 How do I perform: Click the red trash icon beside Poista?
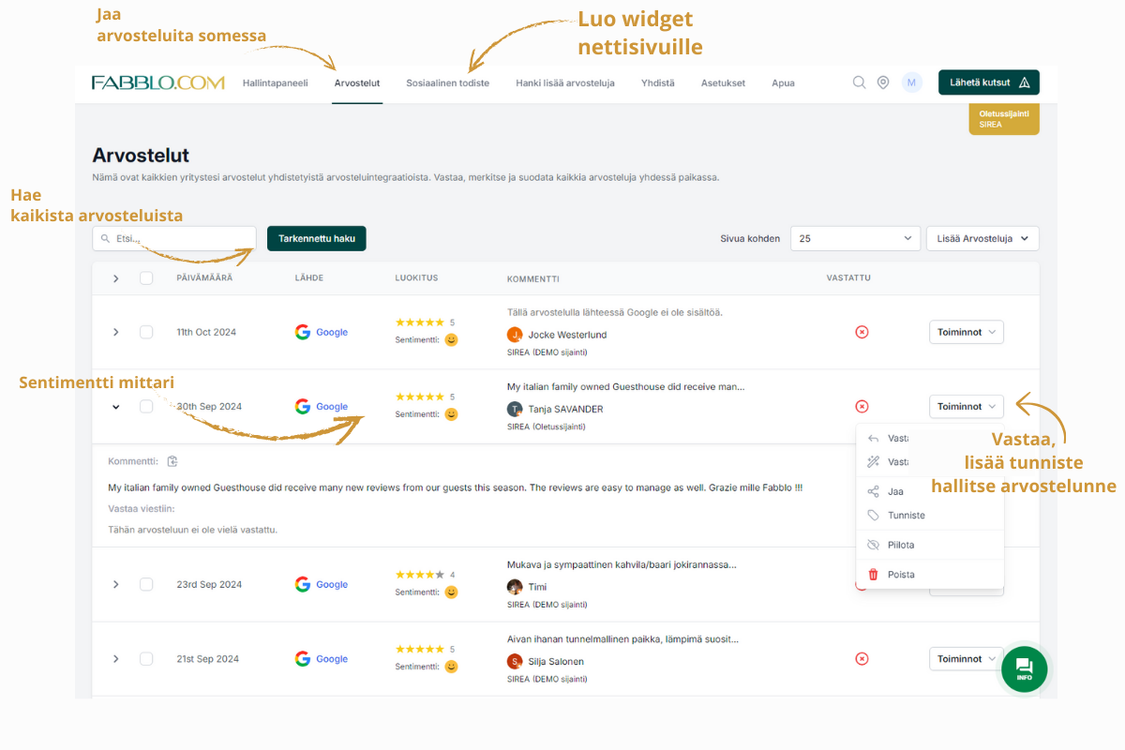click(873, 574)
